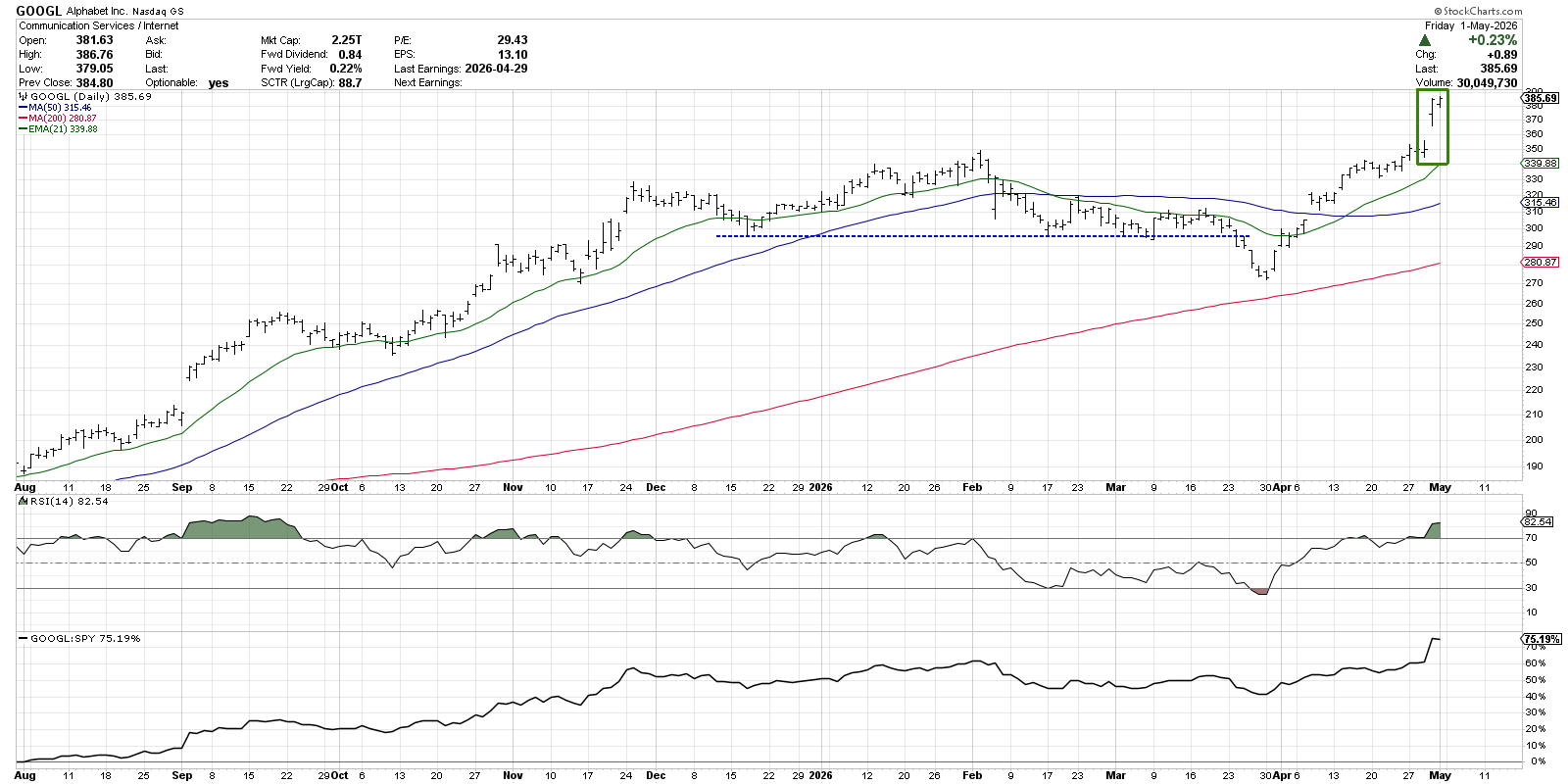Click the green up-triangle change indicator
This screenshot has height=784, width=1568.
pyautogui.click(x=1424, y=41)
